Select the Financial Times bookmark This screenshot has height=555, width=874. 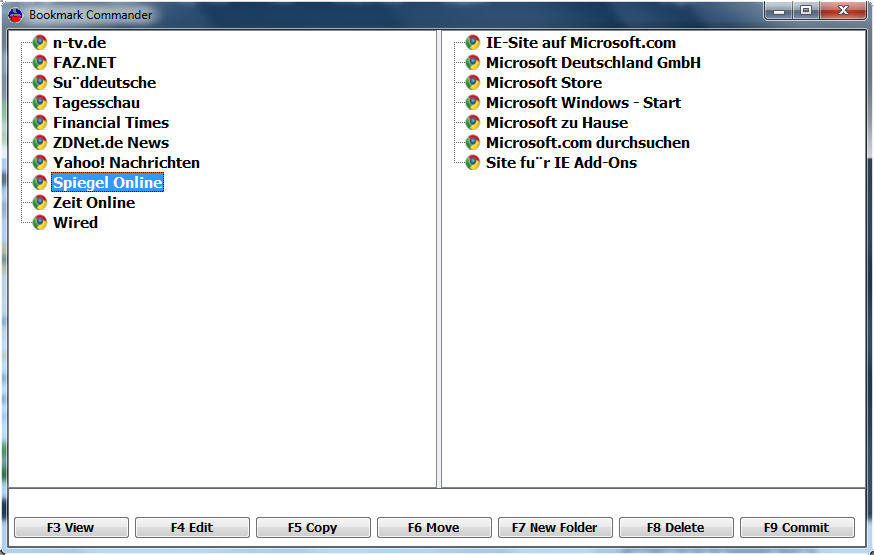pos(110,123)
